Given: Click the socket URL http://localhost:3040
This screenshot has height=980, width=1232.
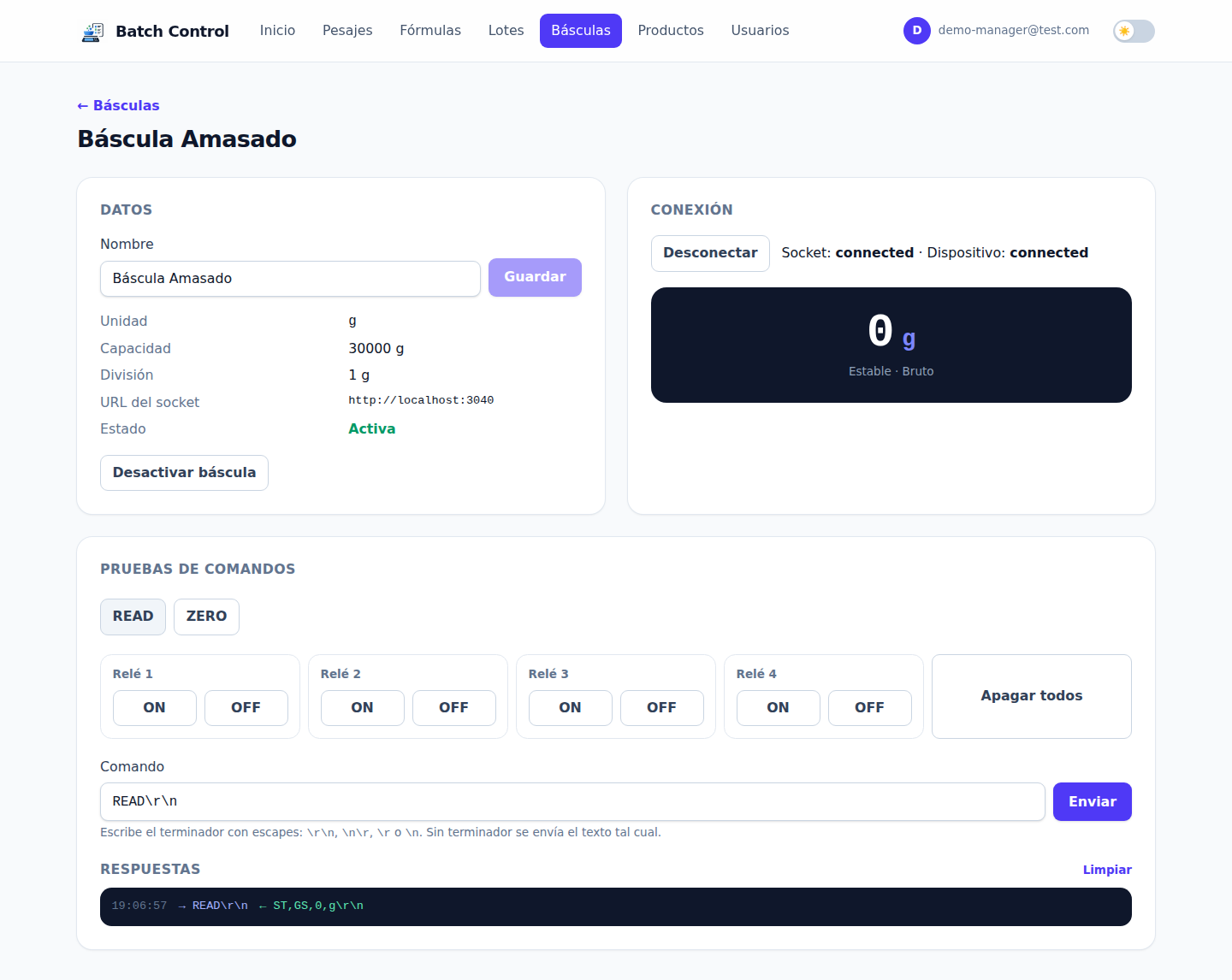Looking at the screenshot, I should tap(421, 400).
